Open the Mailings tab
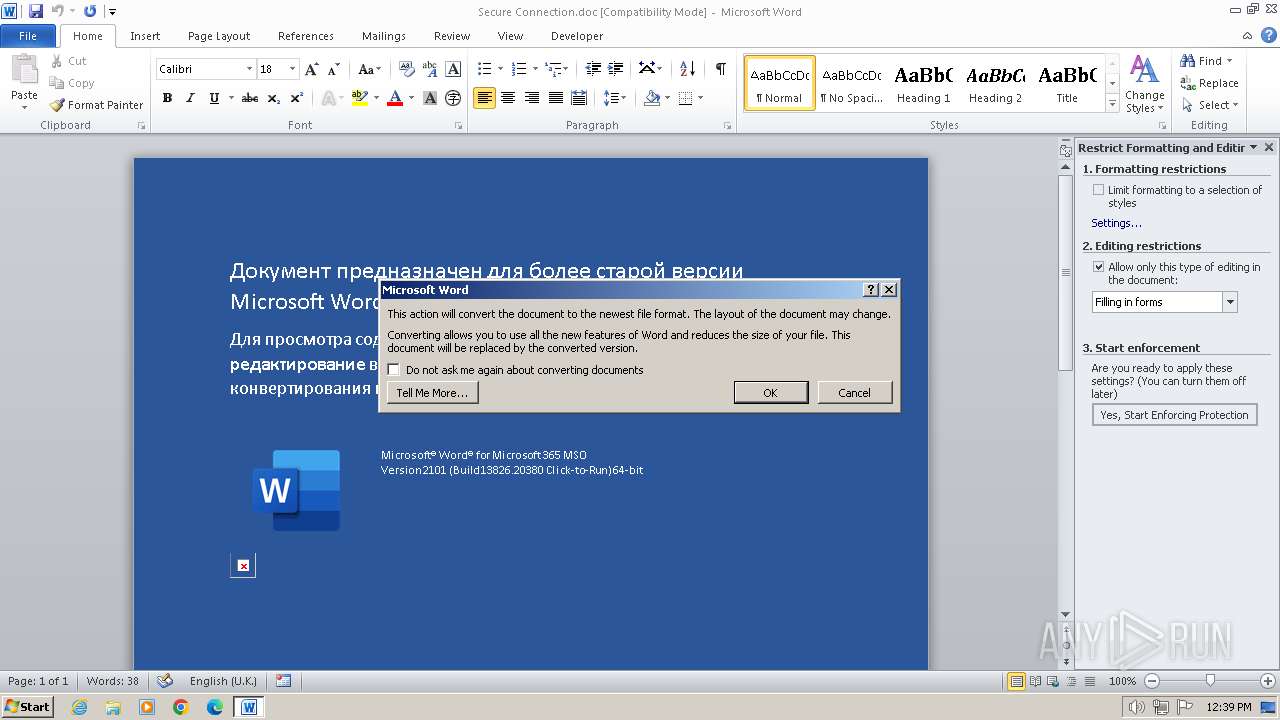Viewport: 1280px width, 720px height. tap(384, 36)
